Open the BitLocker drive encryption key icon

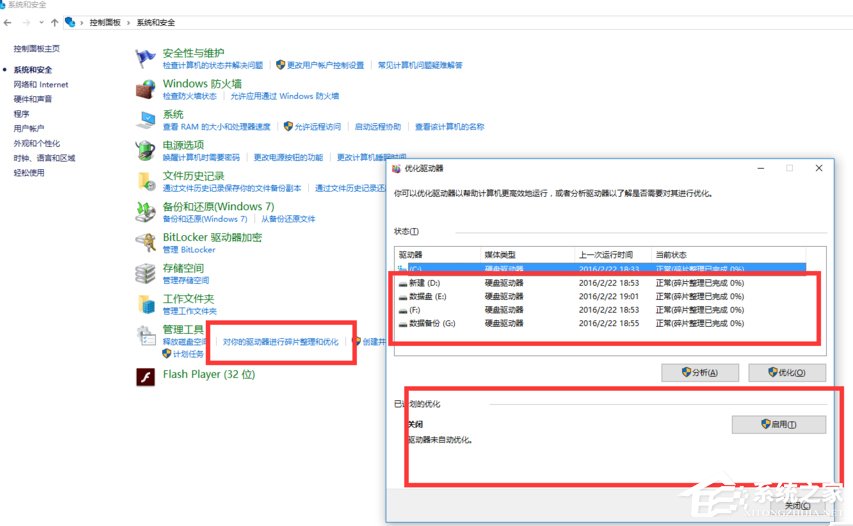146,242
